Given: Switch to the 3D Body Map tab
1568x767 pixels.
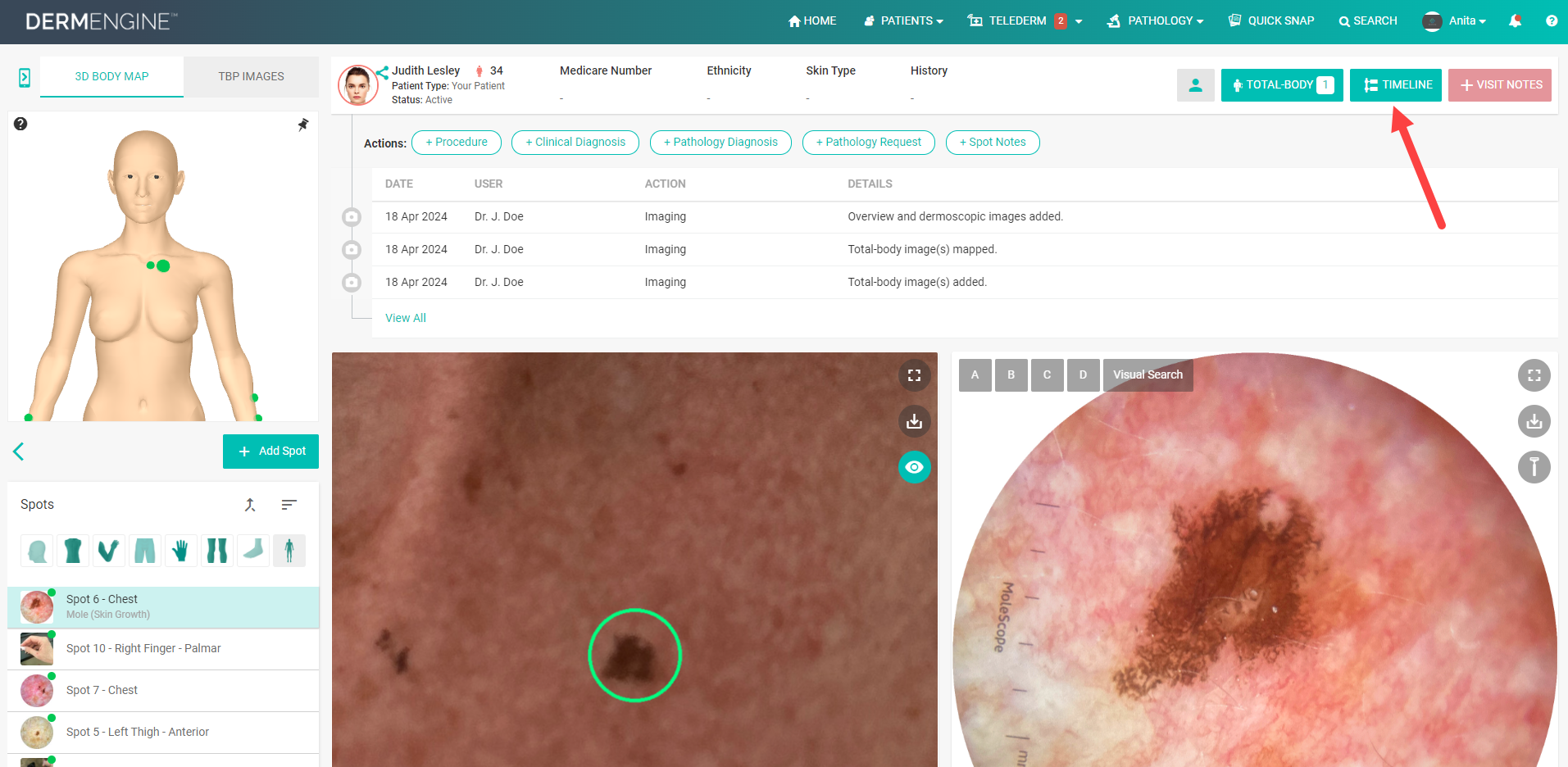Looking at the screenshot, I should pyautogui.click(x=111, y=77).
